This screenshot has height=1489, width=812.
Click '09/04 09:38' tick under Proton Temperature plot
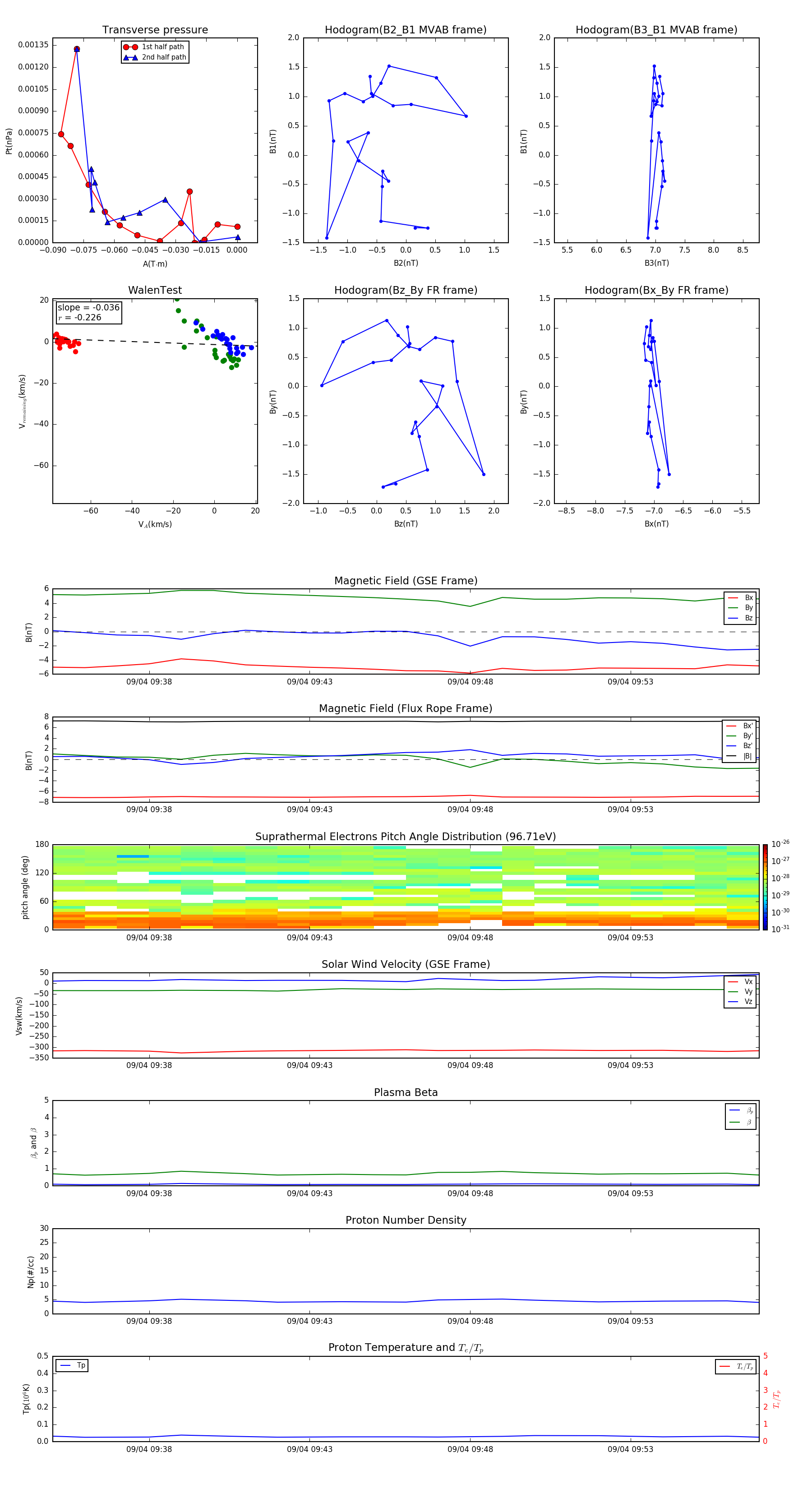coord(149,1449)
